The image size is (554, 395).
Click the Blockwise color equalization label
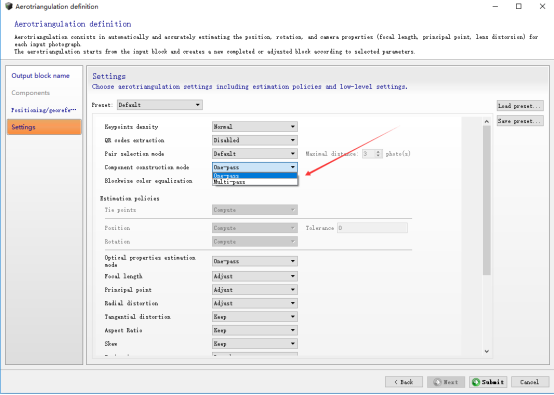pos(148,181)
